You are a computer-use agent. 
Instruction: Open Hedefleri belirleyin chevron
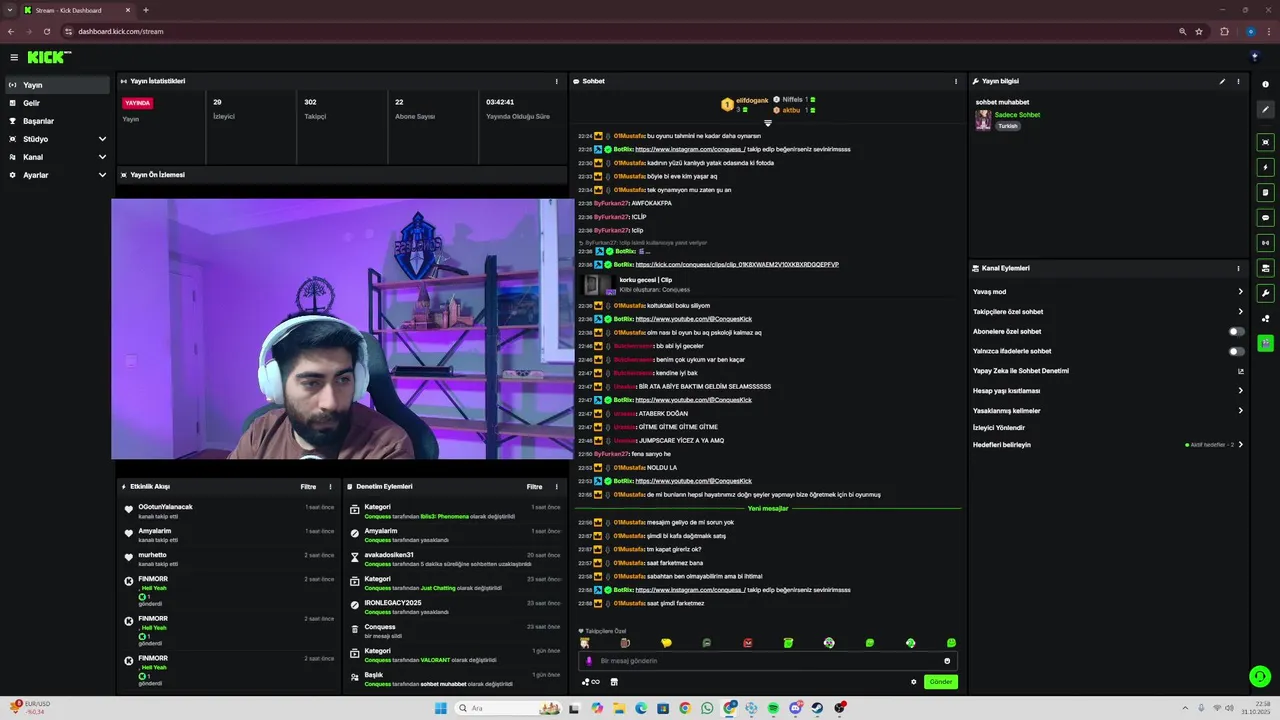1241,445
